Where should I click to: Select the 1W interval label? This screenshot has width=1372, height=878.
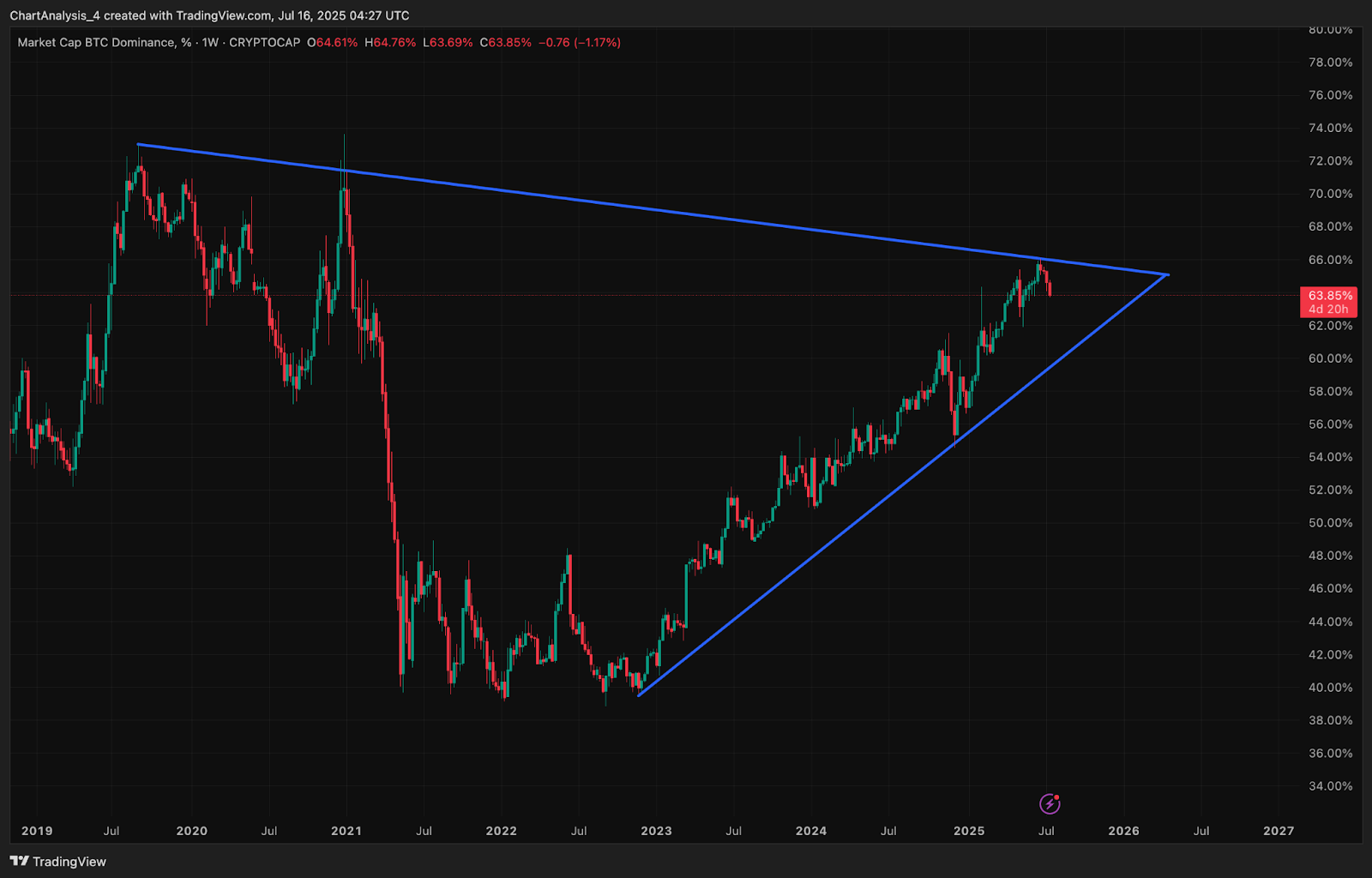tap(210, 42)
